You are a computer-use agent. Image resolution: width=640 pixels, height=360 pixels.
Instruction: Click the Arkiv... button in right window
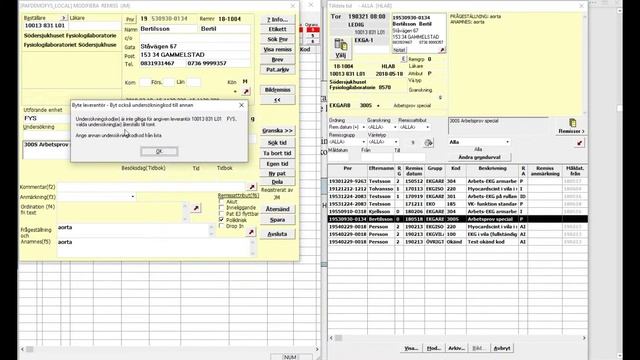point(456,348)
